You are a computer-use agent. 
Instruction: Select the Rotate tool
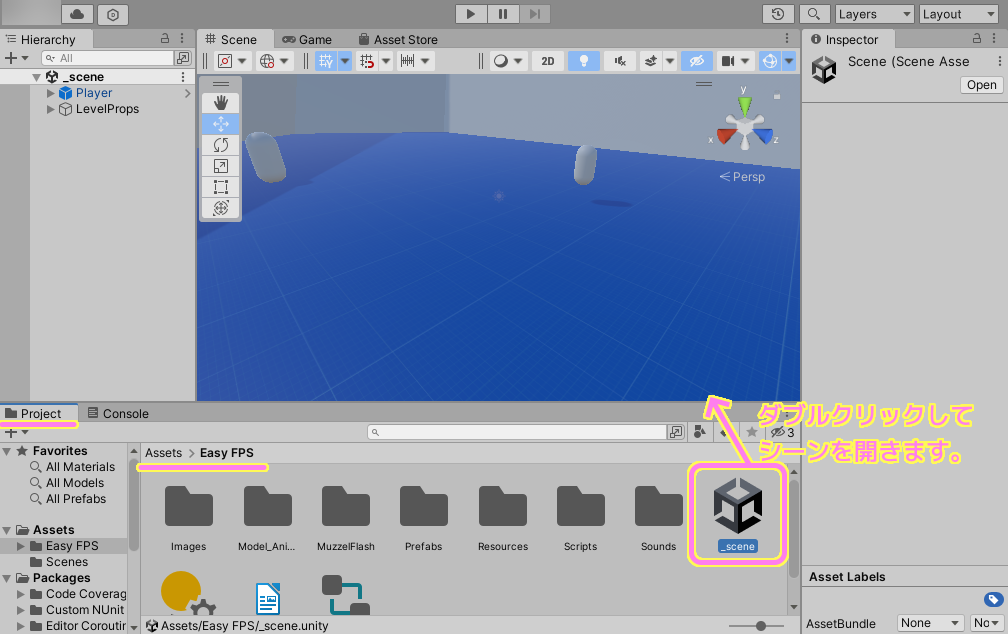point(220,144)
